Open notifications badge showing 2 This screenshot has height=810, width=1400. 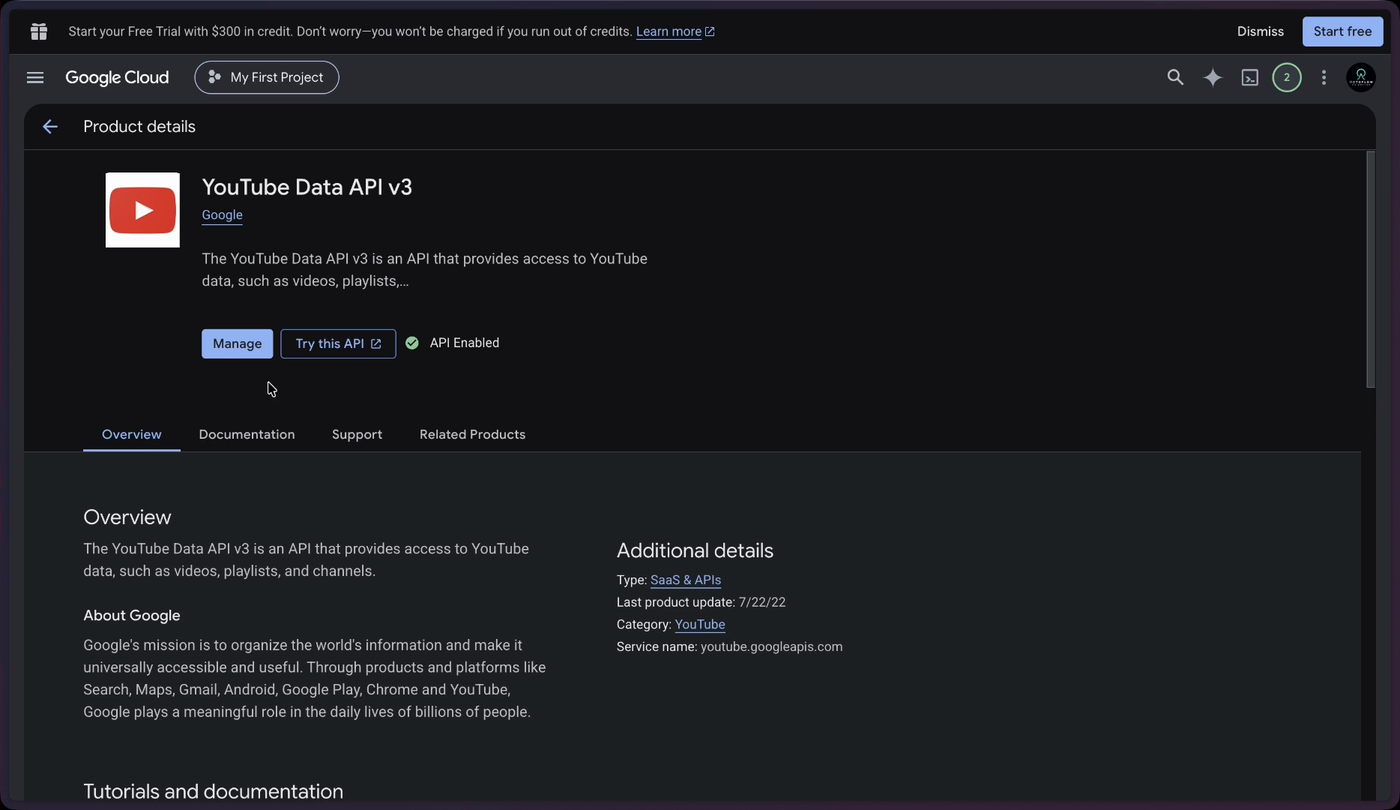(x=1287, y=77)
